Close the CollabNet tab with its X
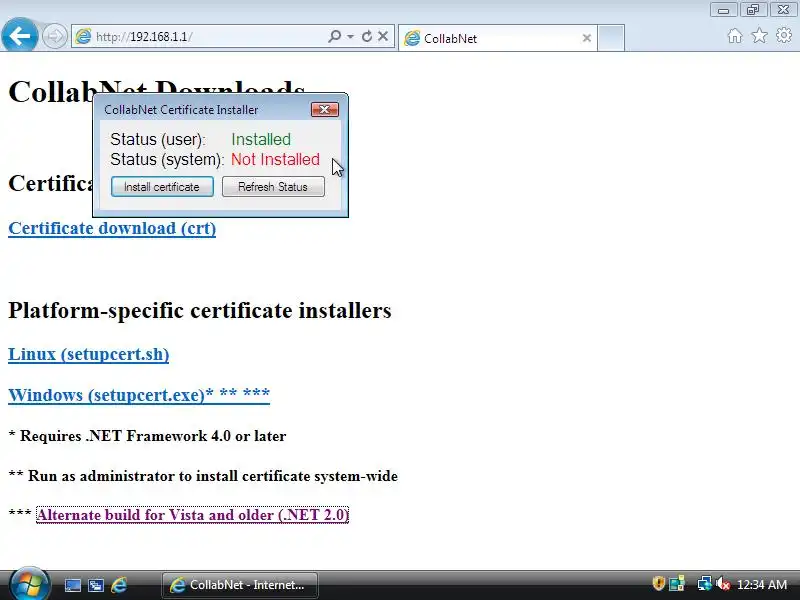800x600 pixels. 587,38
